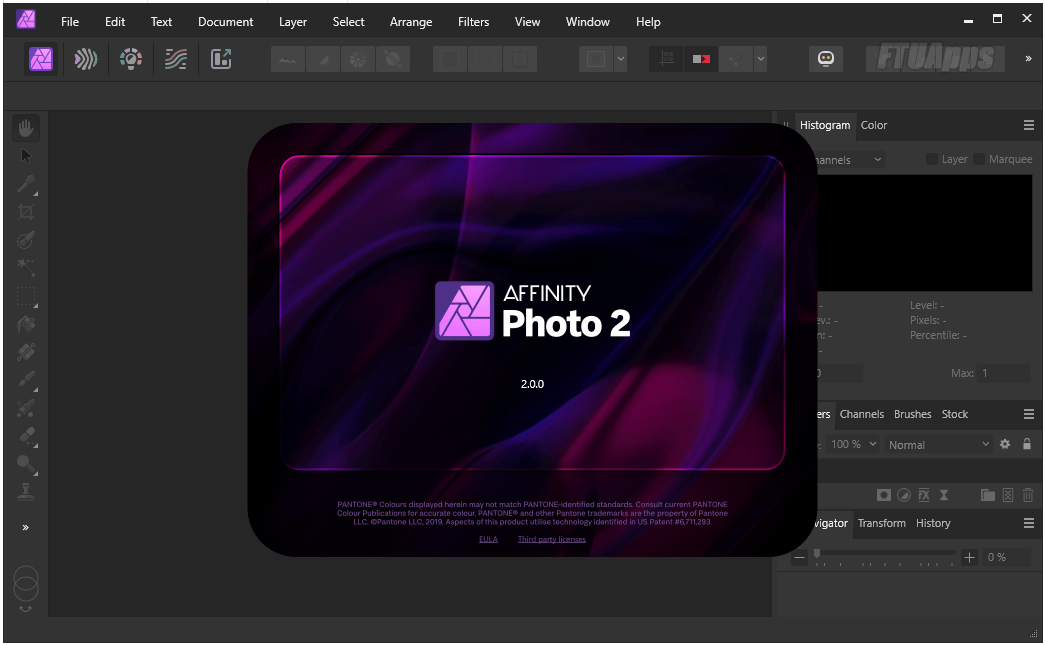Viewport: 1045px width, 645px height.
Task: Select the Erase Brush tool
Action: (26, 435)
